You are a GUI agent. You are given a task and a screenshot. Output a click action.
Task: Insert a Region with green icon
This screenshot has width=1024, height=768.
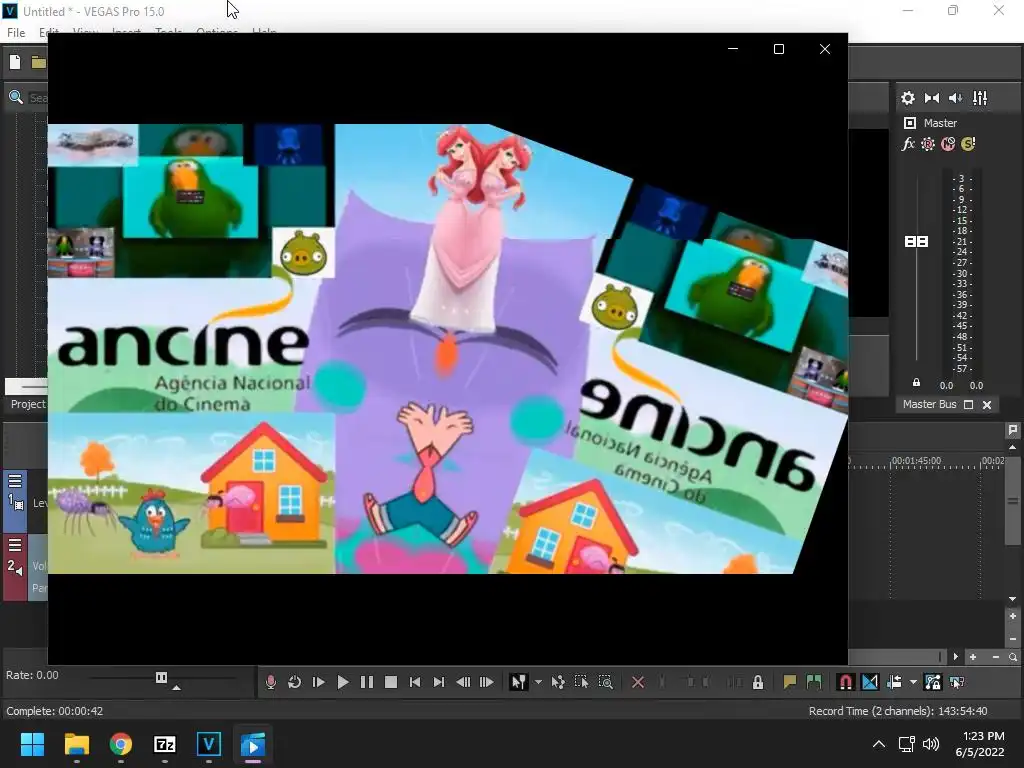click(814, 682)
